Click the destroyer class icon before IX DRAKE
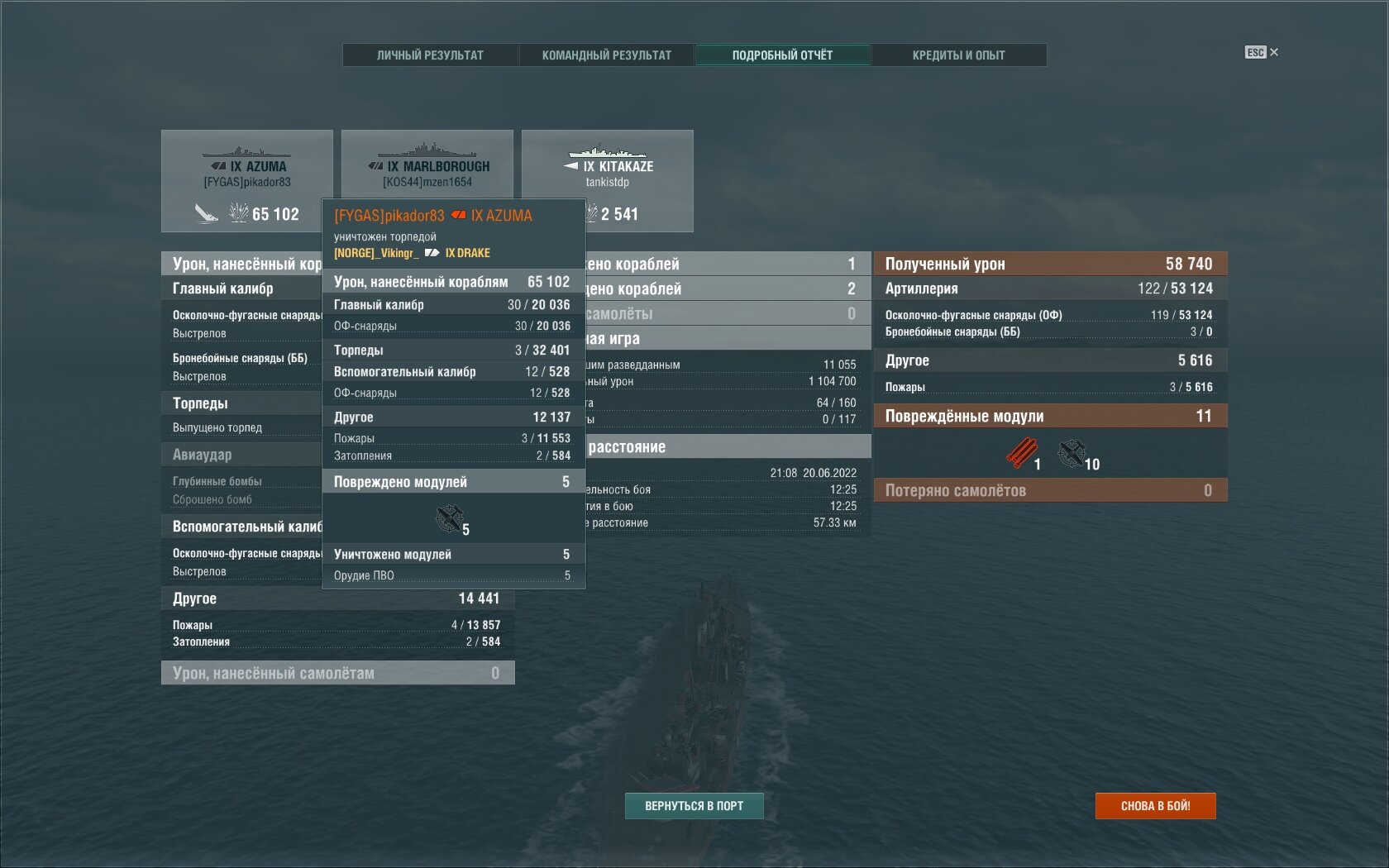The height and width of the screenshot is (868, 1389). 432,253
